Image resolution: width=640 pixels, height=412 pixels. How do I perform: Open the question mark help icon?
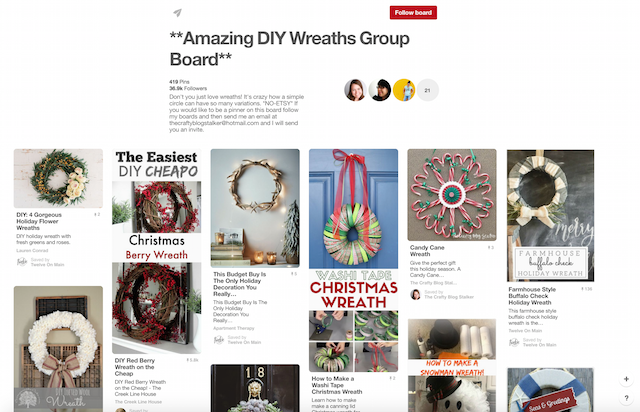click(626, 398)
